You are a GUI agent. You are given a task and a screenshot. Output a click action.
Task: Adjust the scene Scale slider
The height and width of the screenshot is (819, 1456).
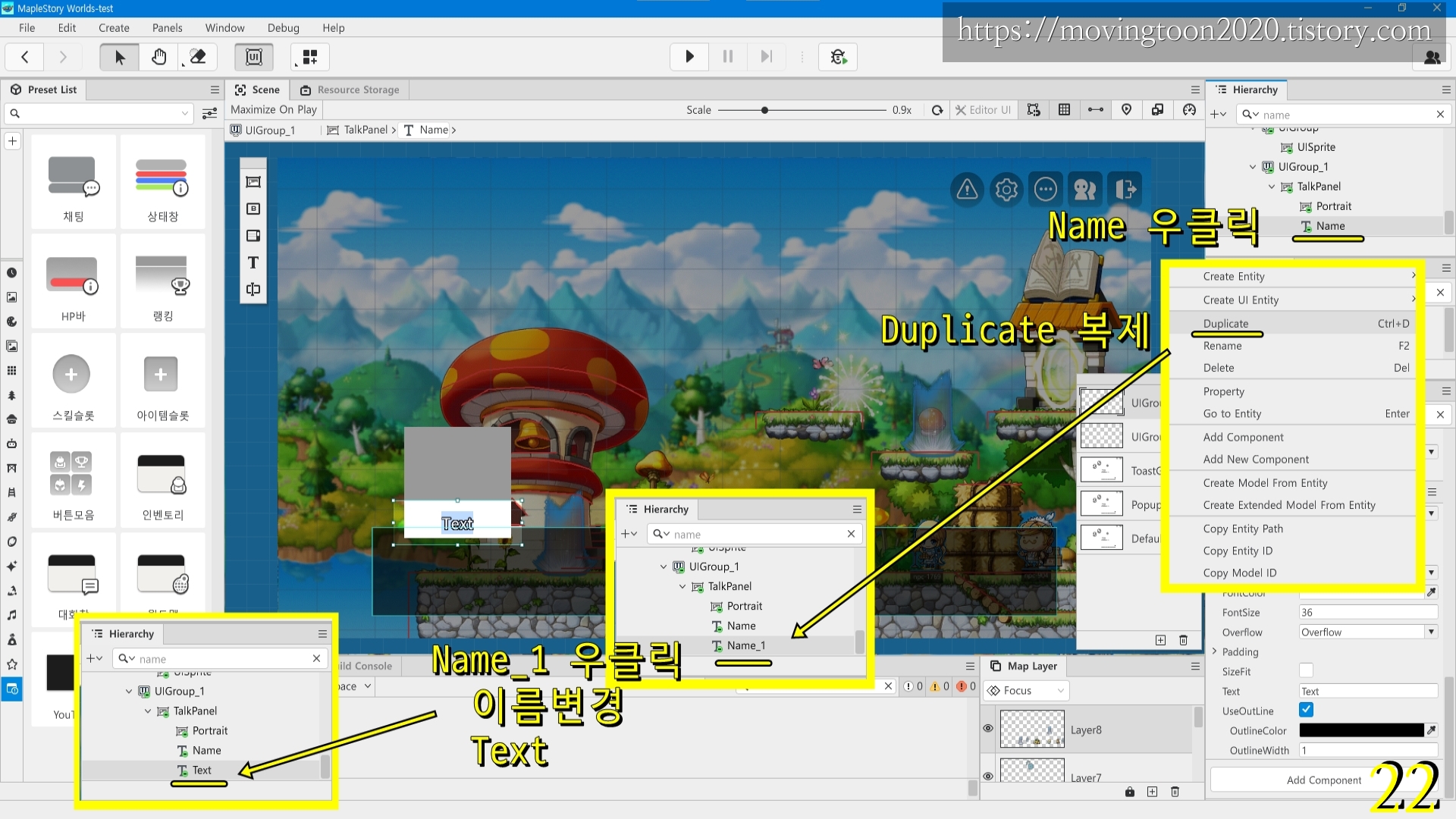click(802, 110)
